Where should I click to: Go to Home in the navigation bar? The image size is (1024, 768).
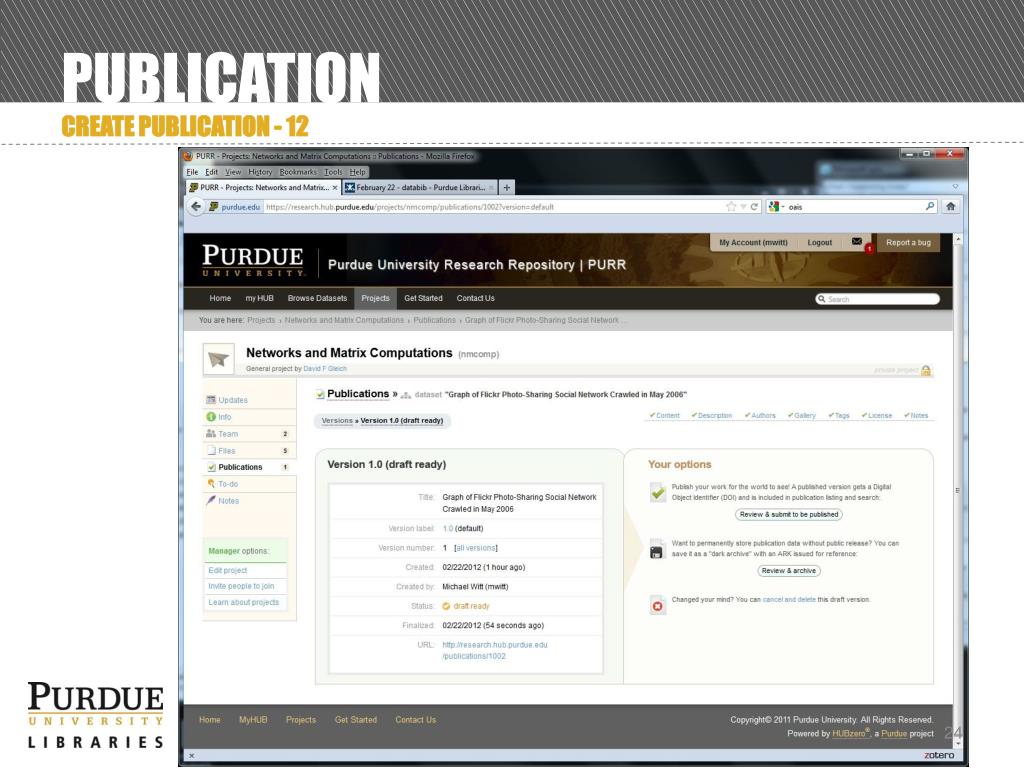(220, 298)
